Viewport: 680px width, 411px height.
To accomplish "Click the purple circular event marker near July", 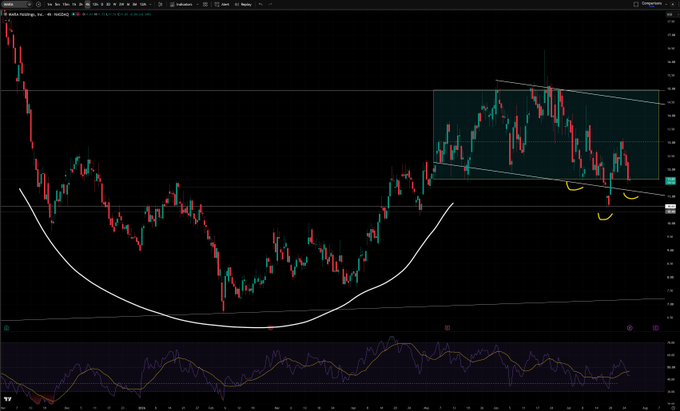I will [x=630, y=328].
